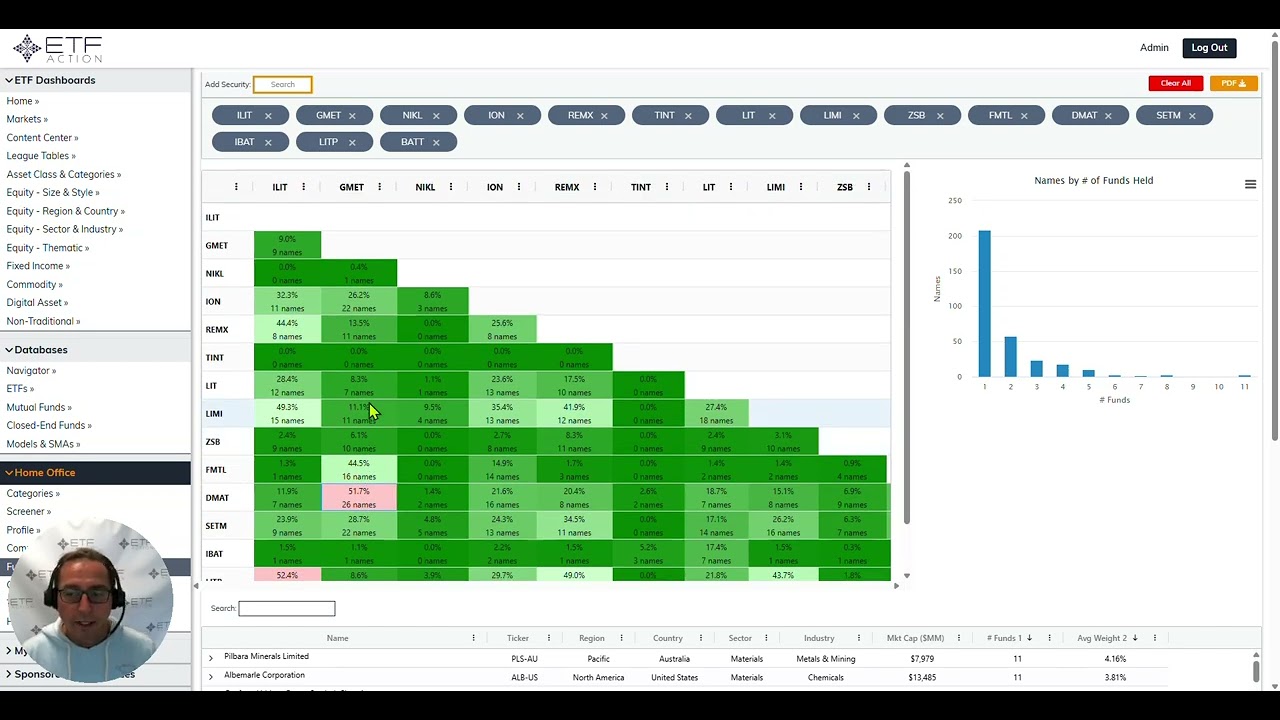Focus the holdings table Search field
The width and height of the screenshot is (1280, 720).
tap(287, 609)
